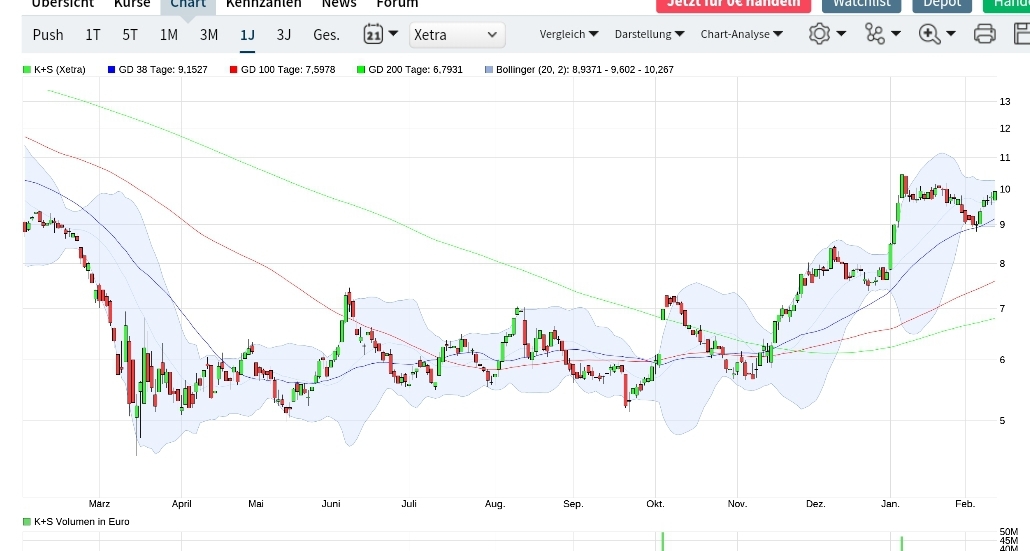Expand the Vergleich dropdown

[568, 33]
